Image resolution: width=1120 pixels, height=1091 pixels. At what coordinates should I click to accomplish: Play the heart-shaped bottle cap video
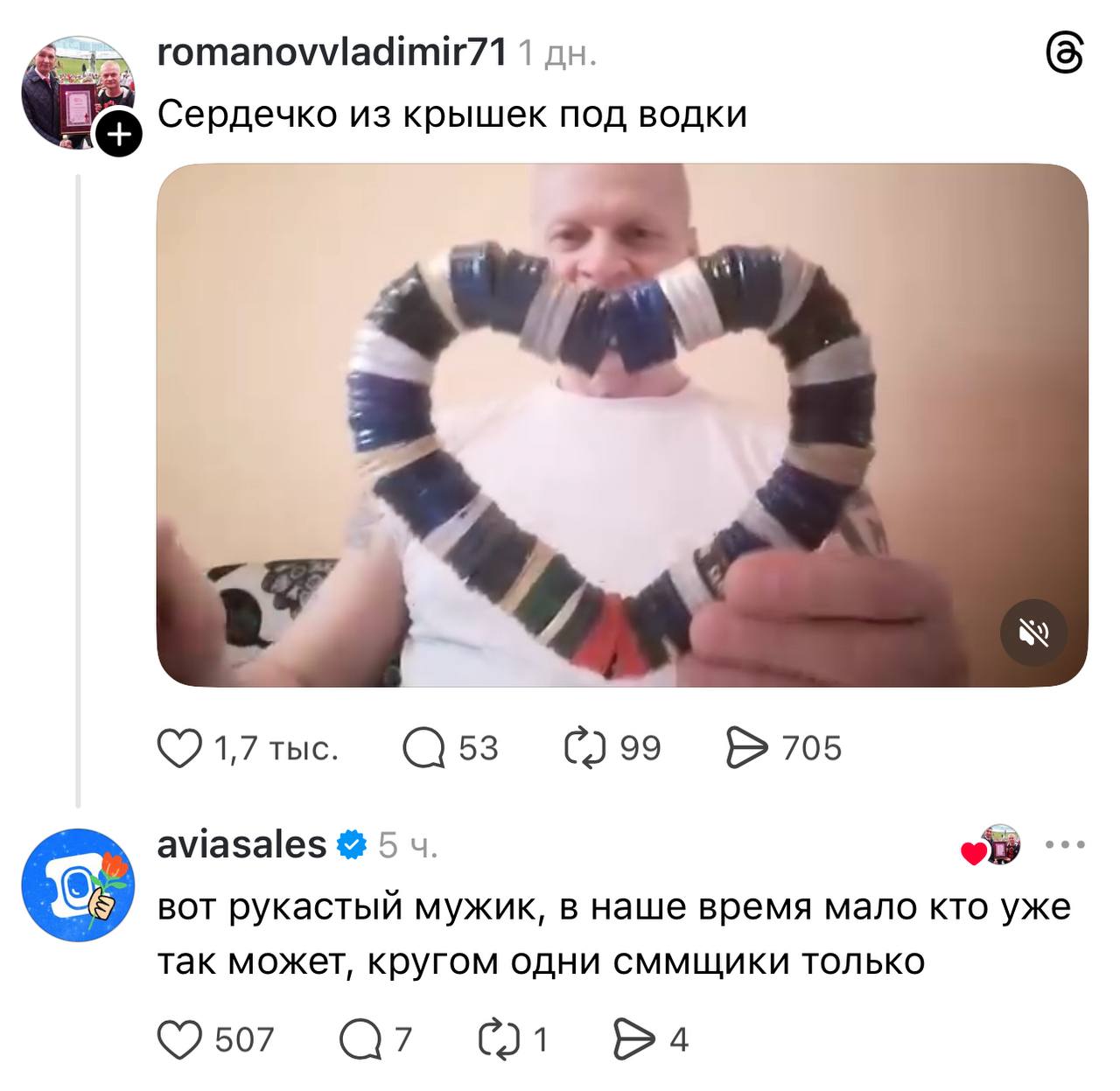point(622,425)
